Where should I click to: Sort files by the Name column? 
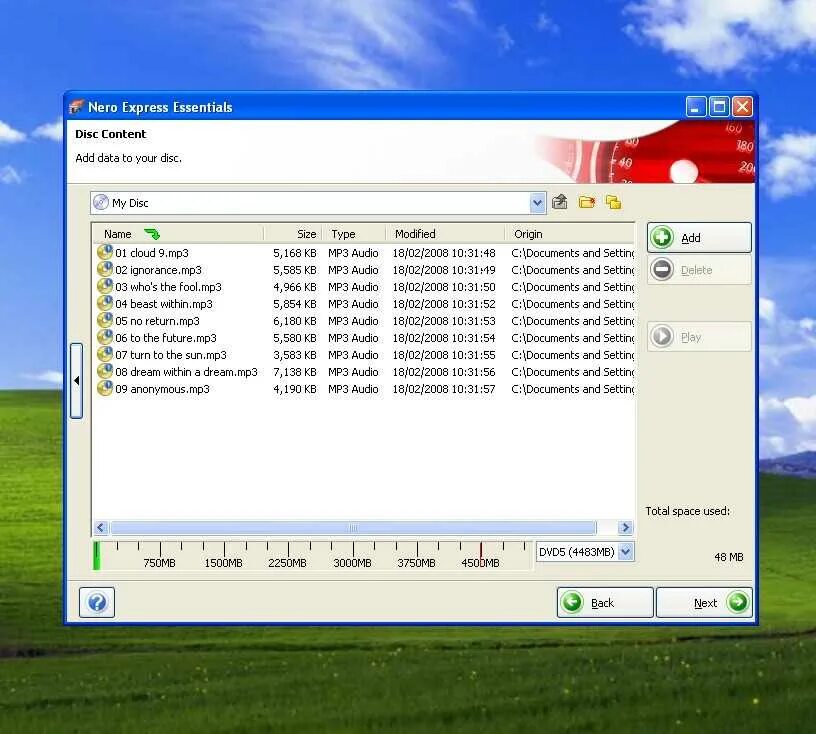tap(178, 234)
